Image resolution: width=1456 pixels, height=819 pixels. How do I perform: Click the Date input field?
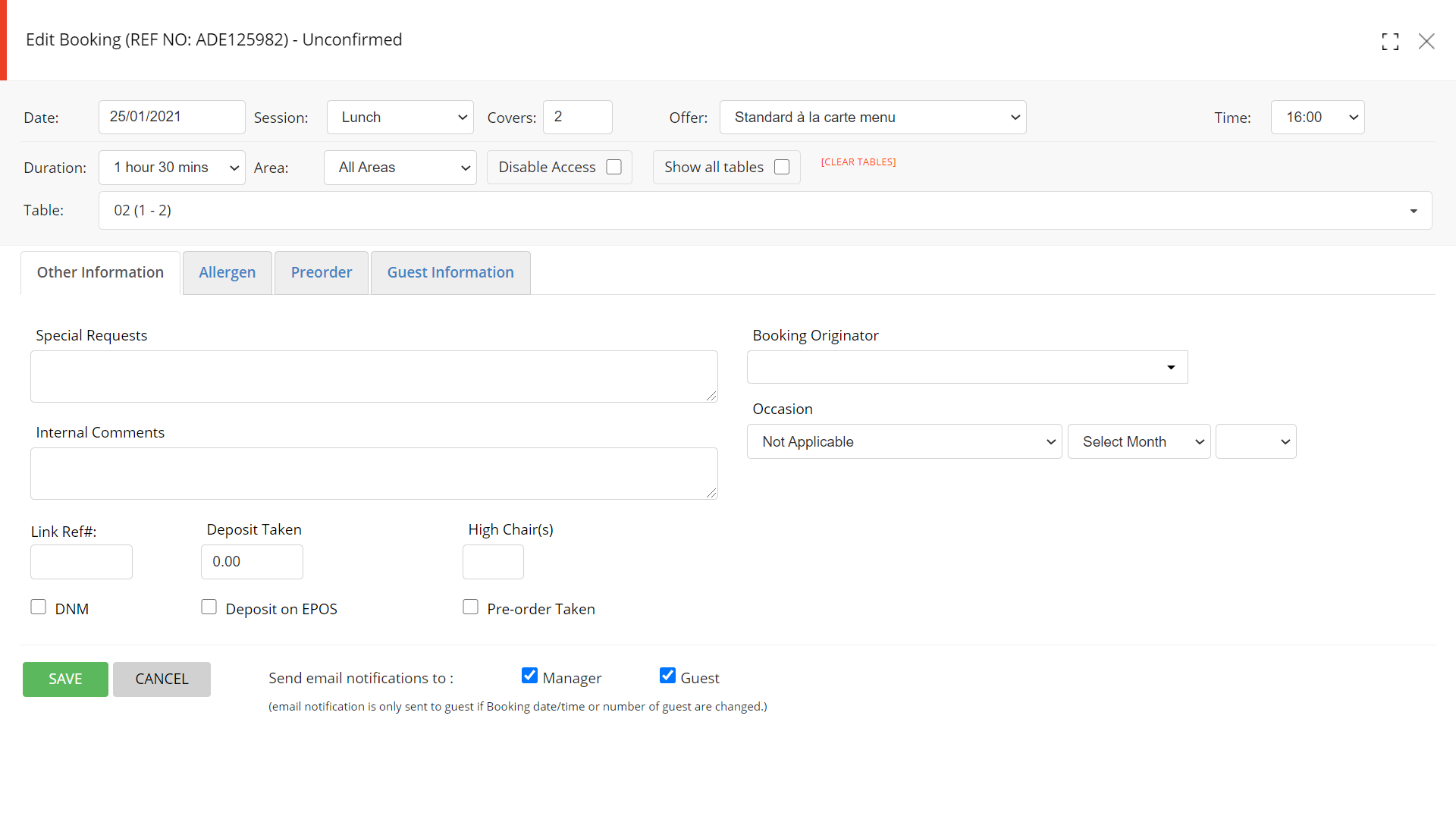pyautogui.click(x=172, y=118)
